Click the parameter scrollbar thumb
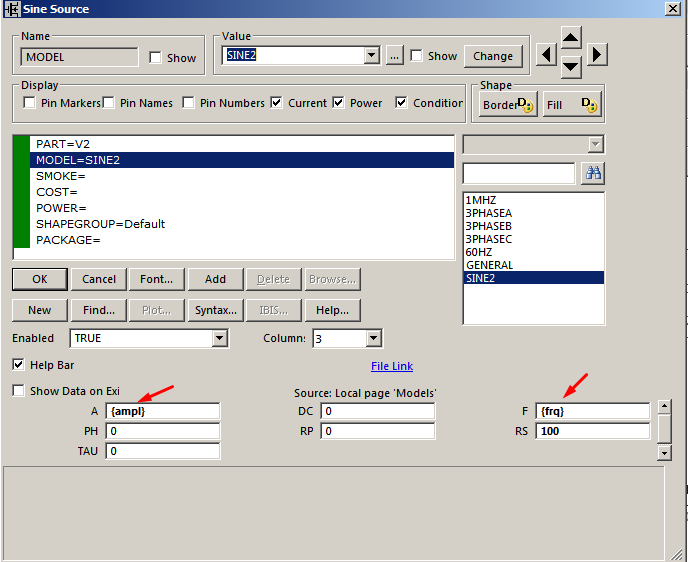The height and width of the screenshot is (562, 688). 664,429
